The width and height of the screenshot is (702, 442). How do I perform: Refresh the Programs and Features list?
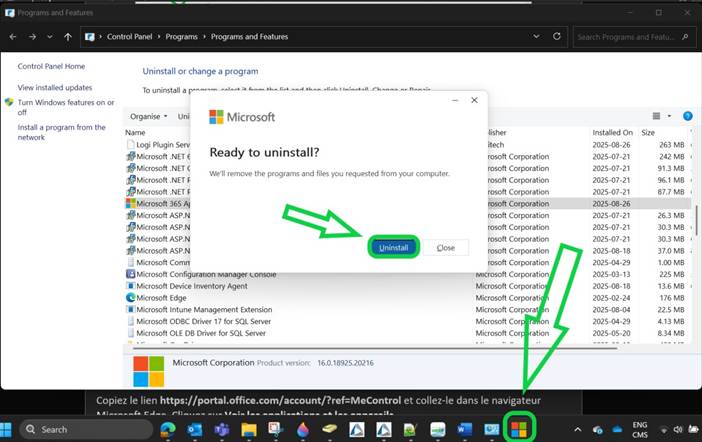point(556,36)
